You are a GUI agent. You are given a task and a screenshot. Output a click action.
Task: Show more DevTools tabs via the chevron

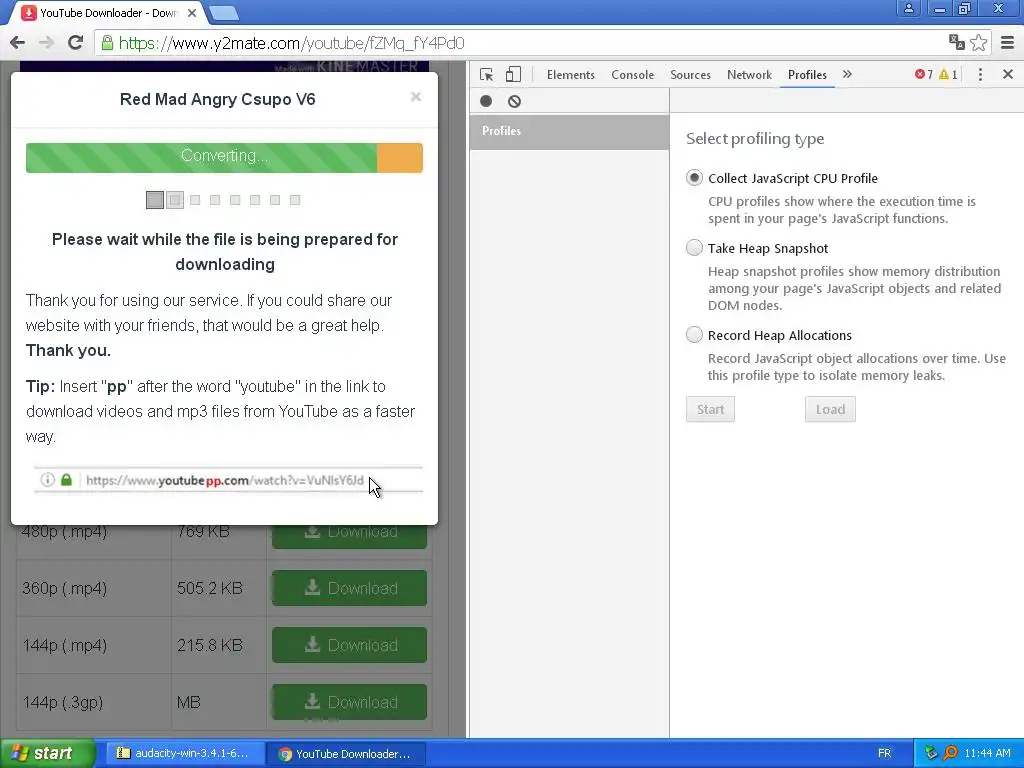point(847,74)
